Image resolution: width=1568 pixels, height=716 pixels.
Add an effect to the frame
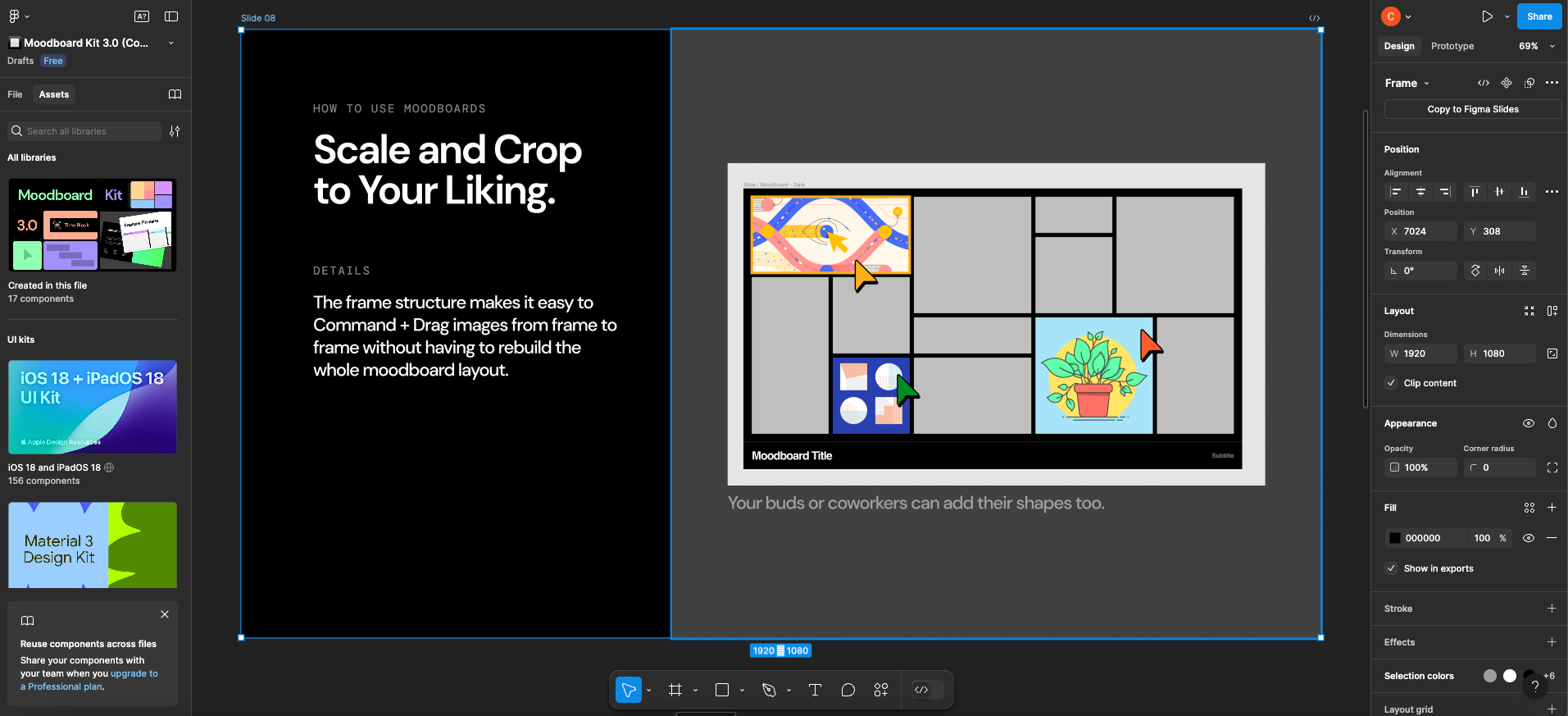pyautogui.click(x=1552, y=642)
